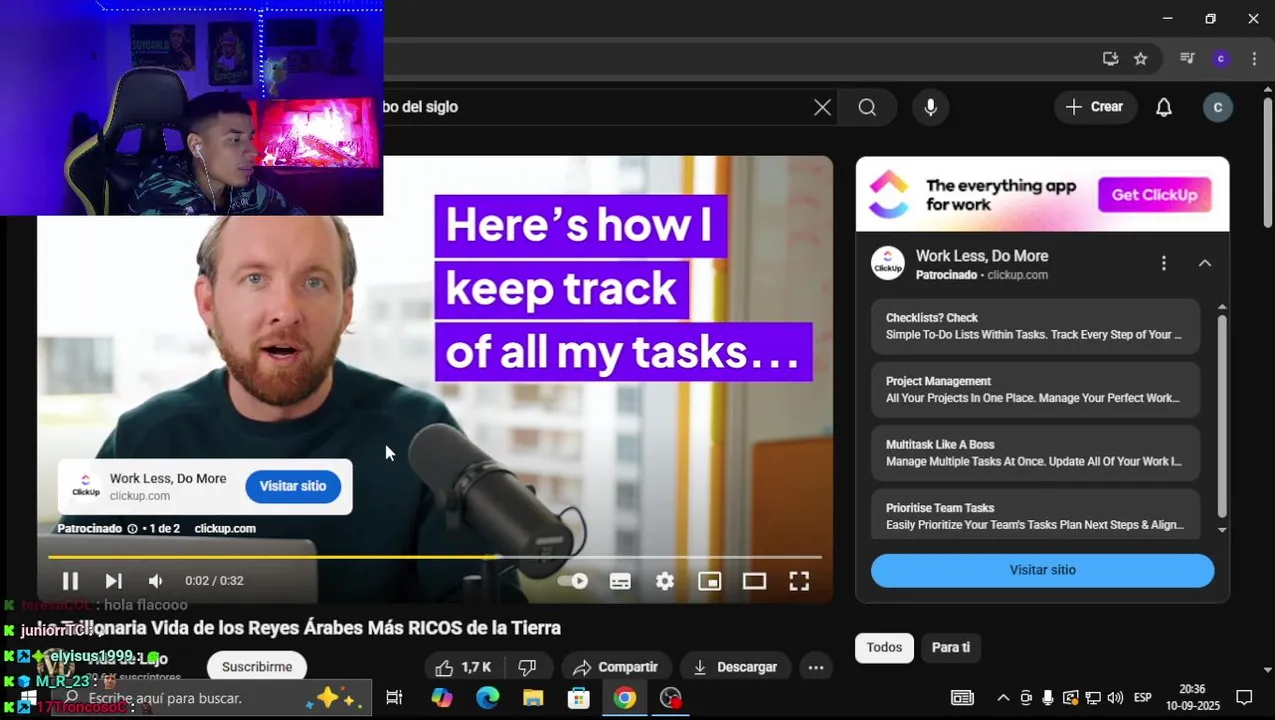Click the Windows search box Escribe aquí
This screenshot has width=1275, height=720.
click(x=210, y=698)
